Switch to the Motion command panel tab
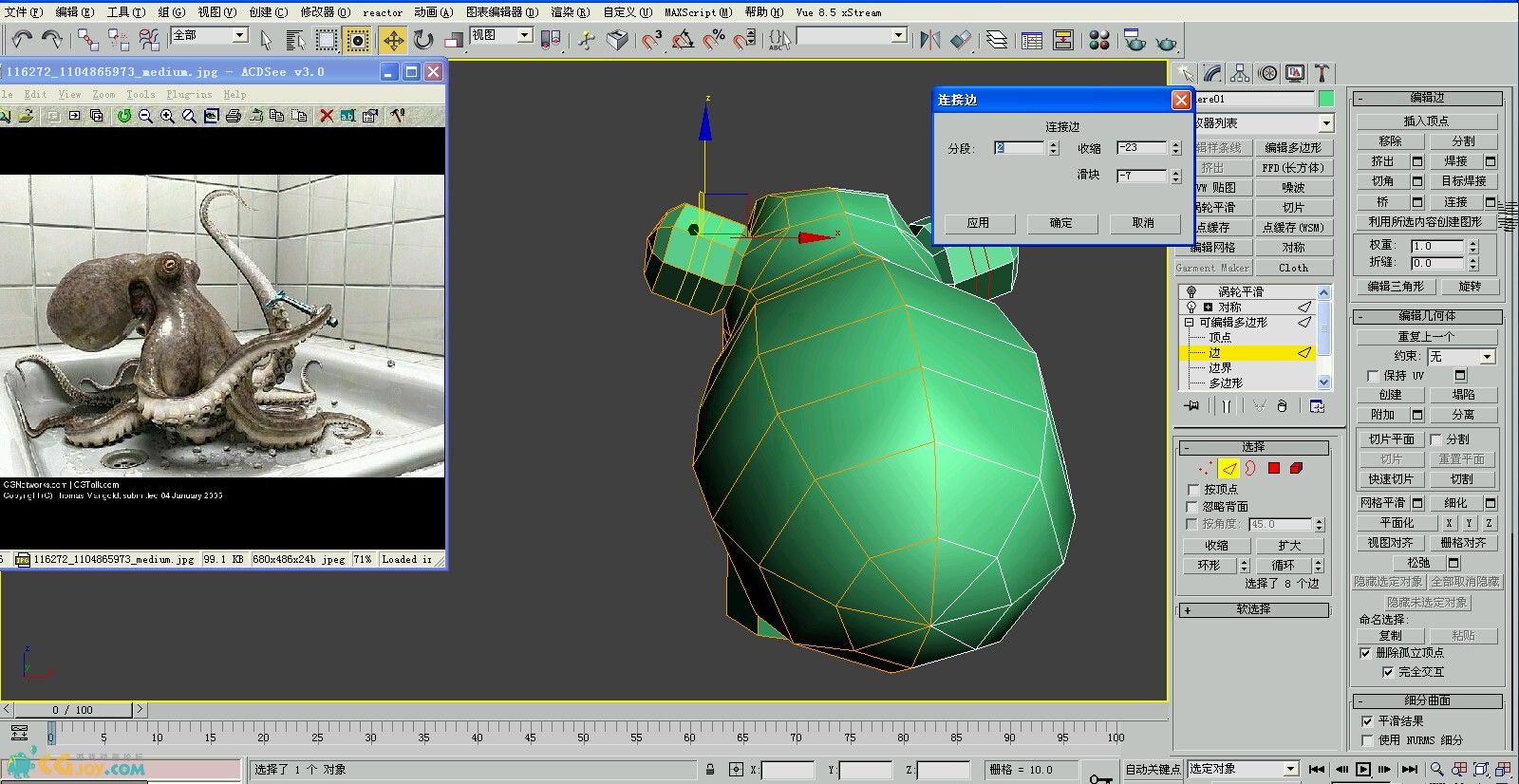 [x=1267, y=73]
